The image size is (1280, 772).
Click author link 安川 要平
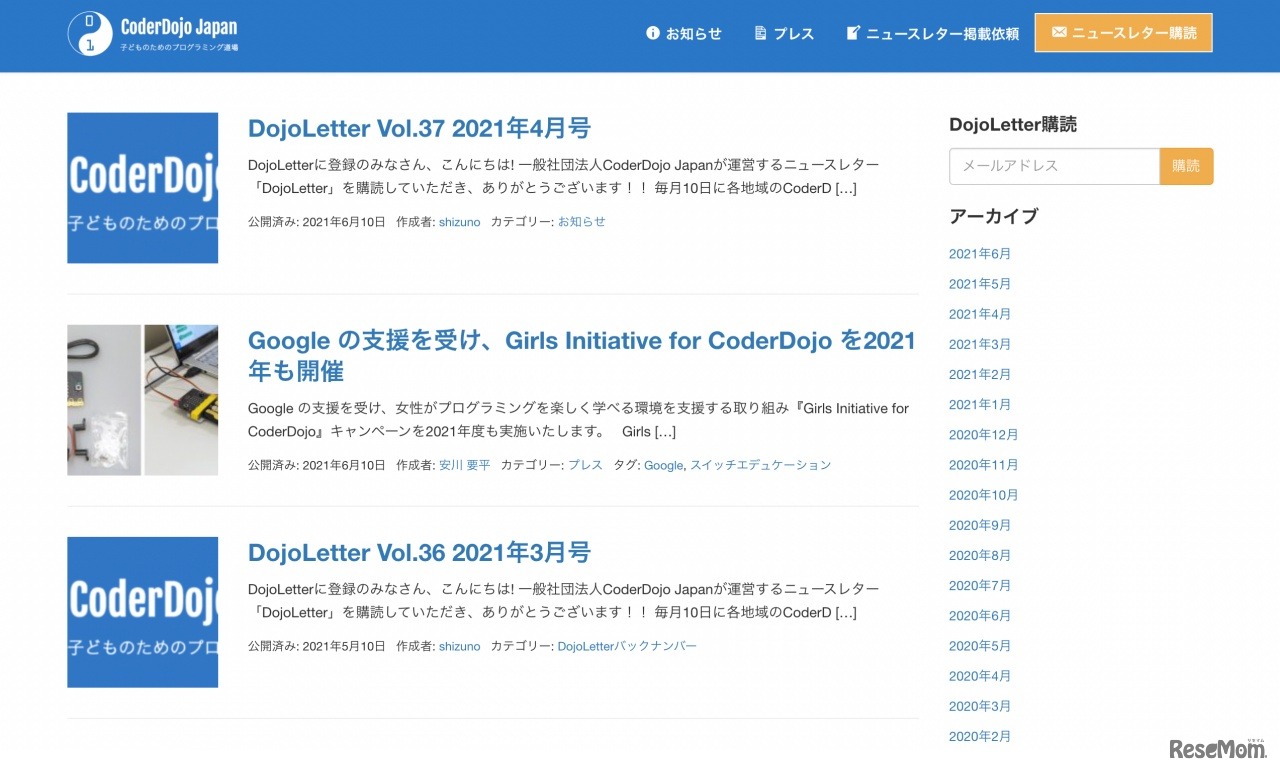[466, 465]
